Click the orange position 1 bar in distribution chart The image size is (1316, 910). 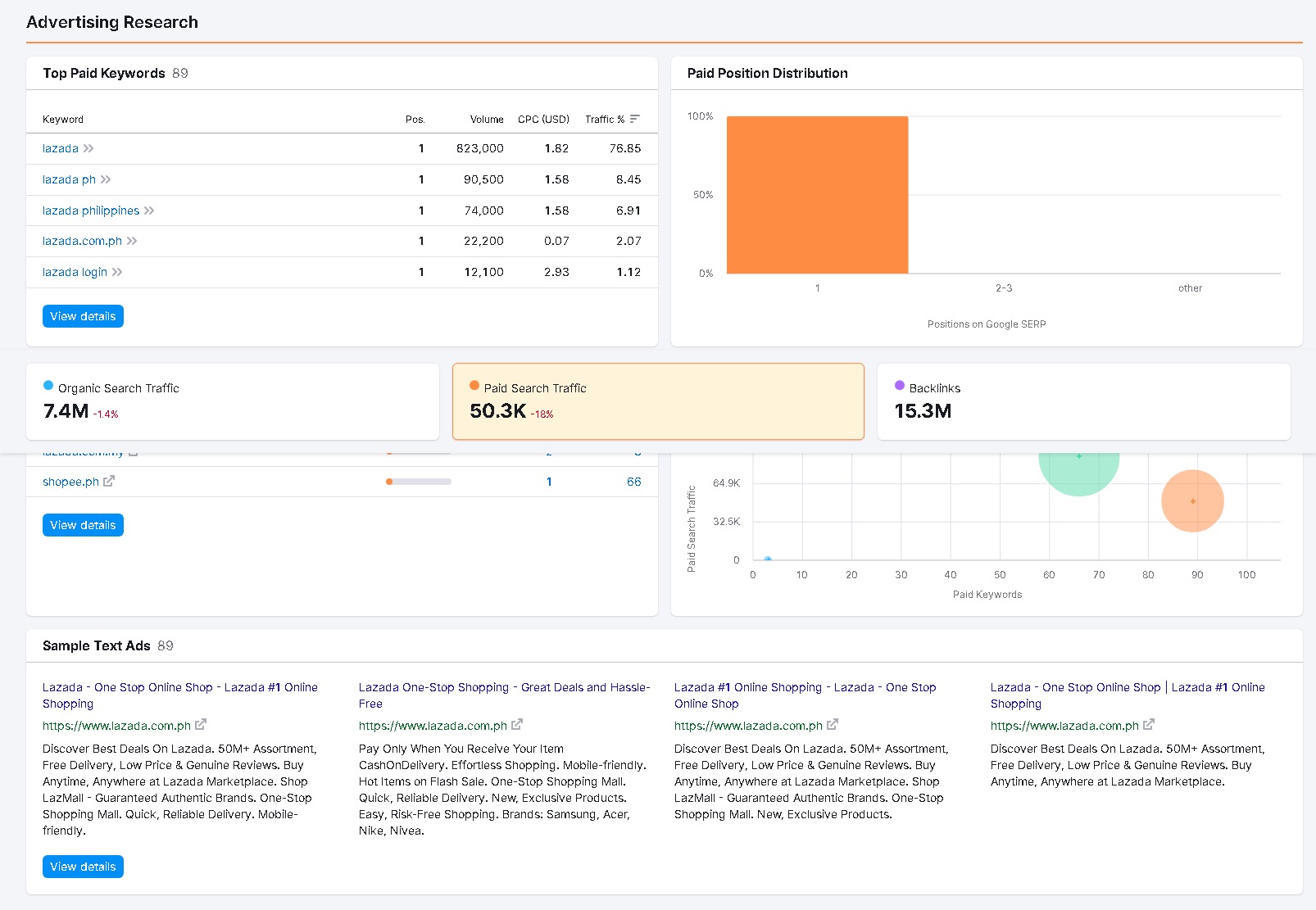(x=817, y=195)
